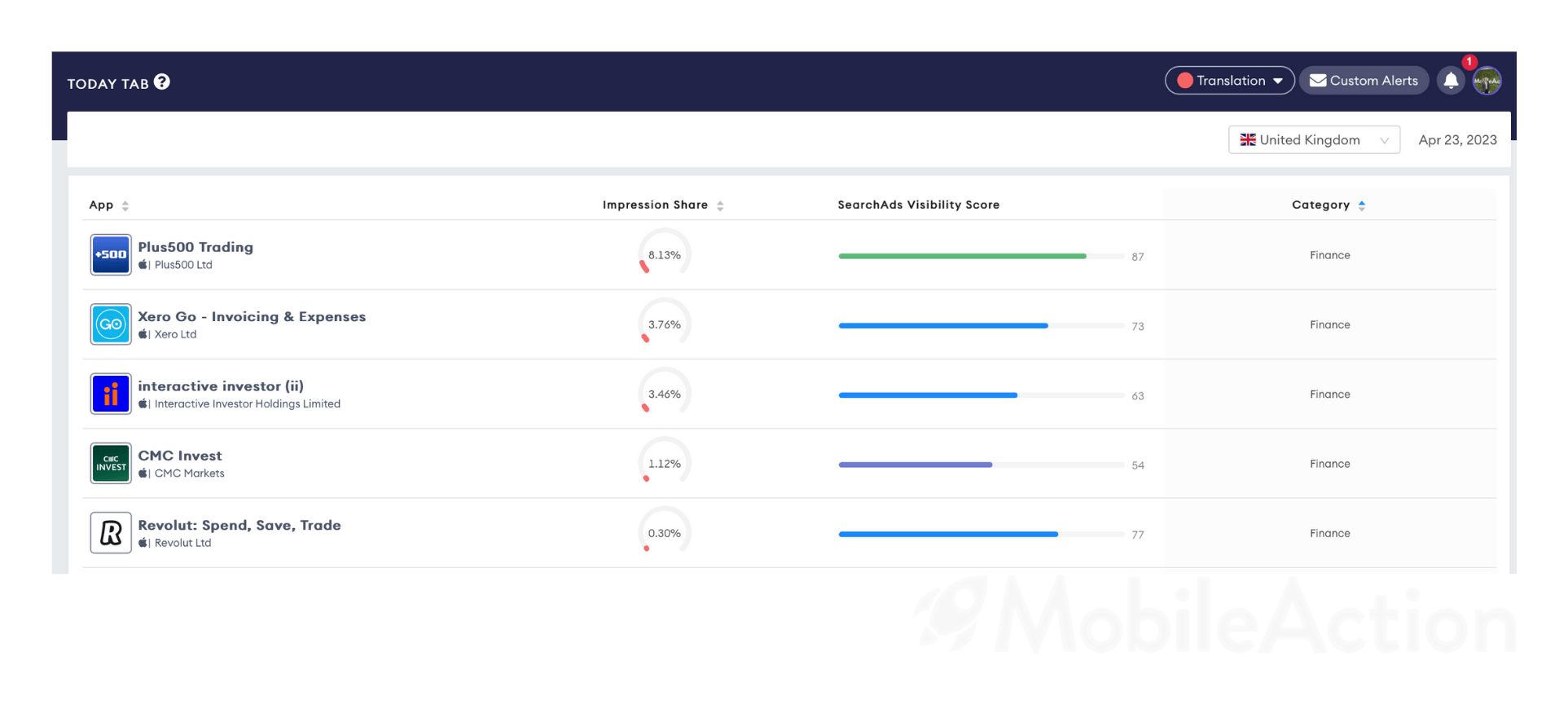
Task: Click the Apple store icon beside Plus500 Ltd
Action: 143,265
